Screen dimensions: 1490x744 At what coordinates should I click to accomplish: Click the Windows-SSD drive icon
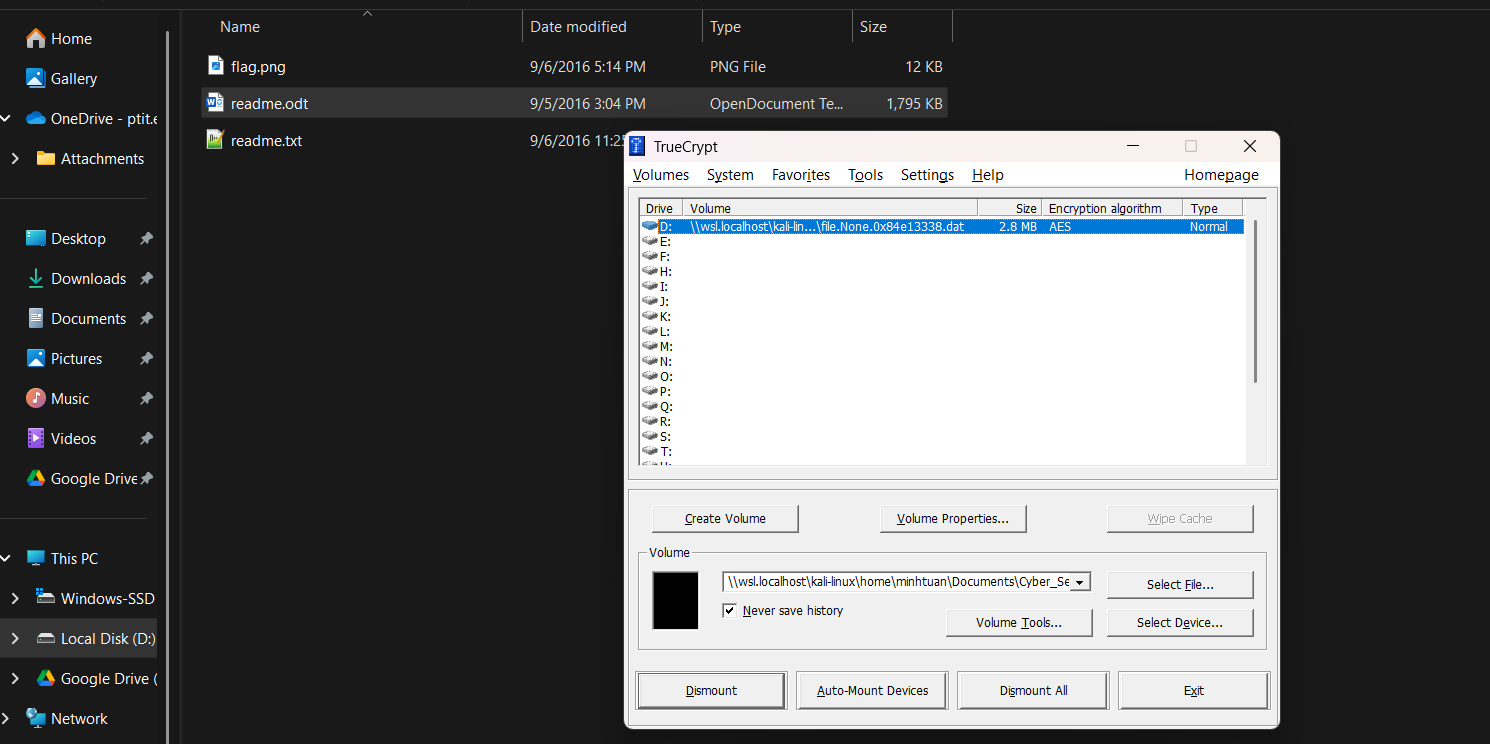(45, 598)
